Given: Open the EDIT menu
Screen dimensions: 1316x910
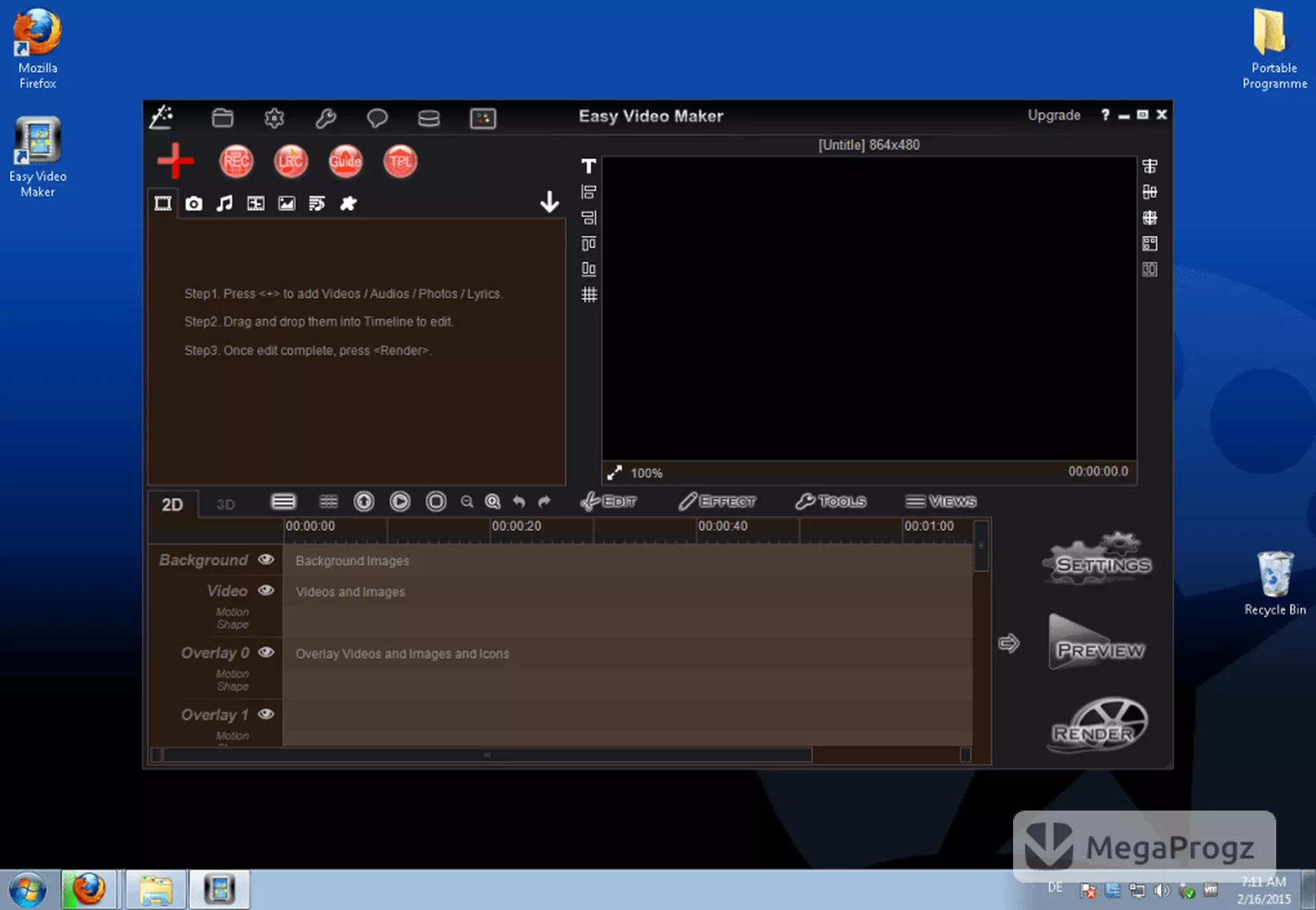Looking at the screenshot, I should 608,502.
